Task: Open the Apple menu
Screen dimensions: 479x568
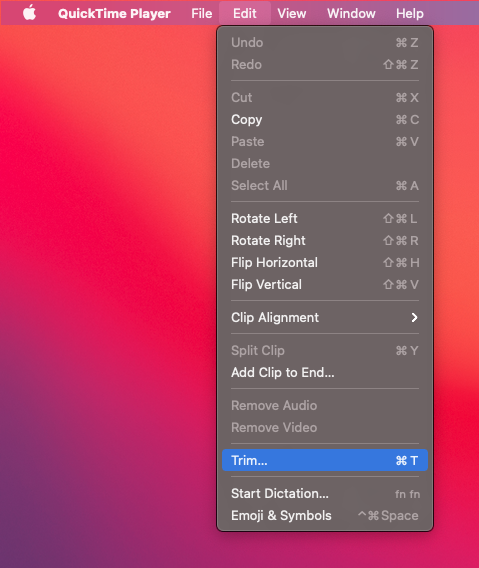Action: [x=29, y=13]
